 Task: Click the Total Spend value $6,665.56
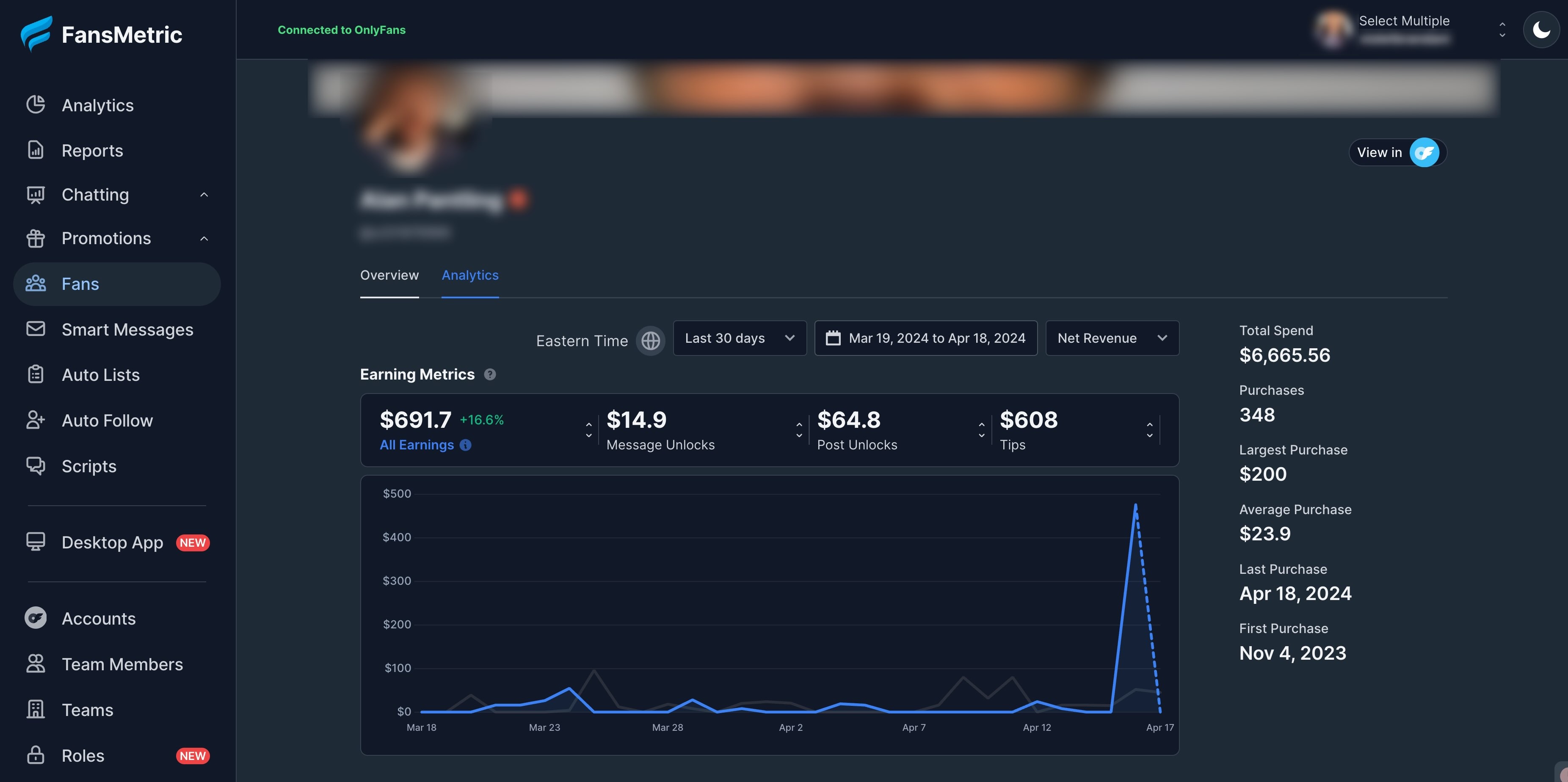pyautogui.click(x=1284, y=355)
